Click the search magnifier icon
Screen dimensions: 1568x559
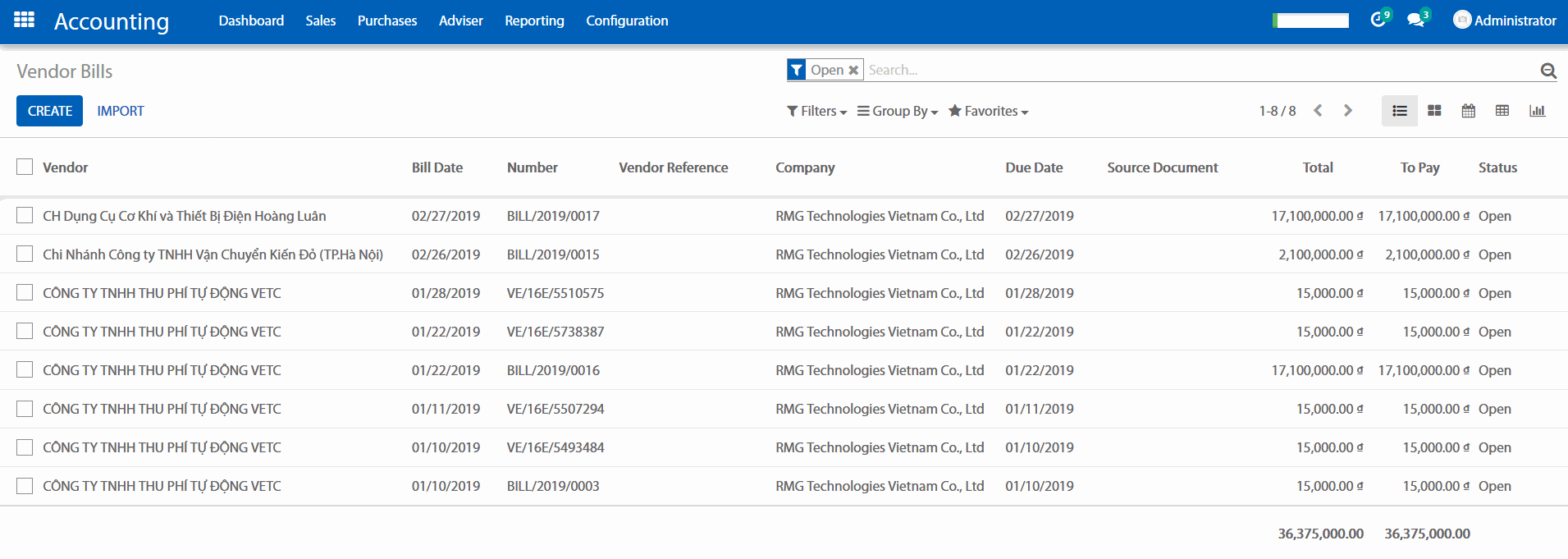coord(1547,71)
